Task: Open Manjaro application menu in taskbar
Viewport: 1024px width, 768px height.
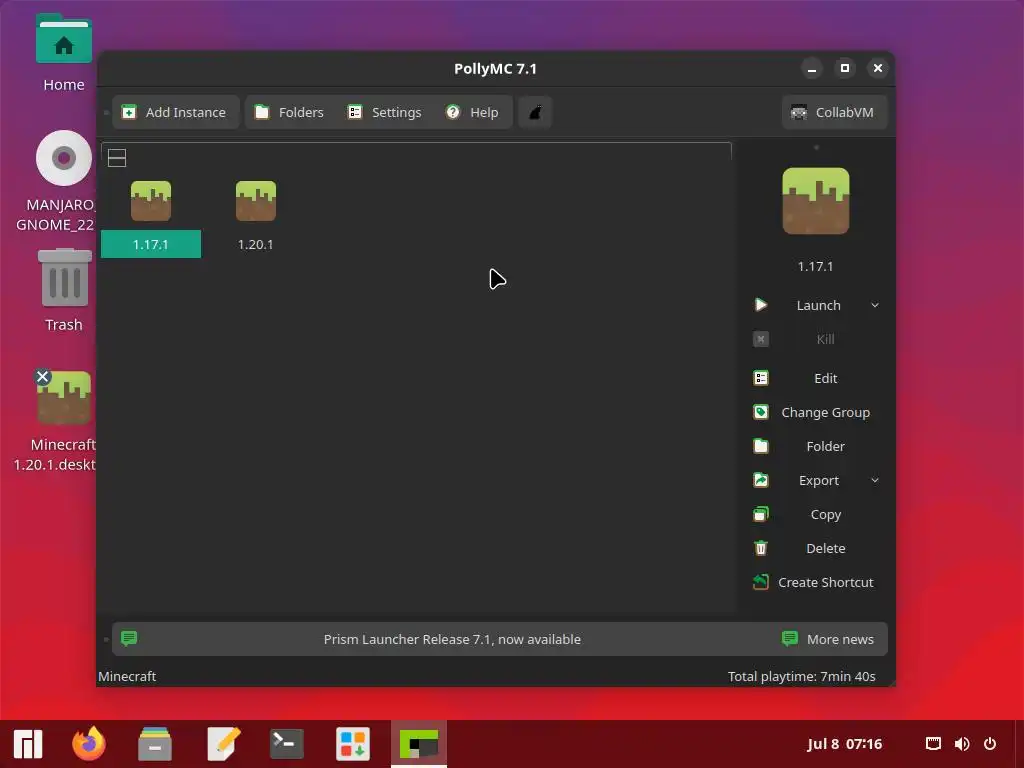Action: pyautogui.click(x=28, y=744)
